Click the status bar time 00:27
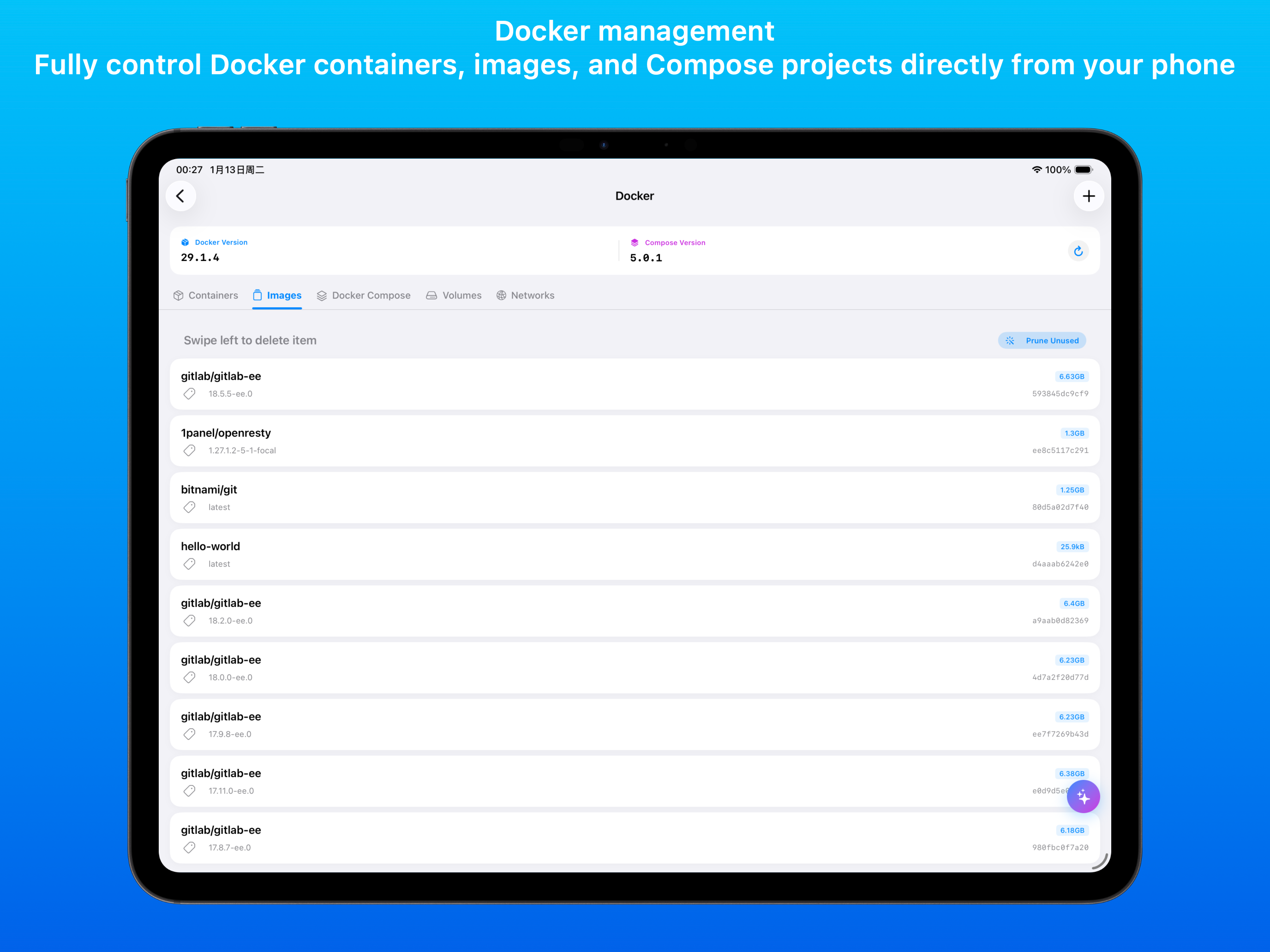Screen dimensions: 1270x952 click(190, 170)
